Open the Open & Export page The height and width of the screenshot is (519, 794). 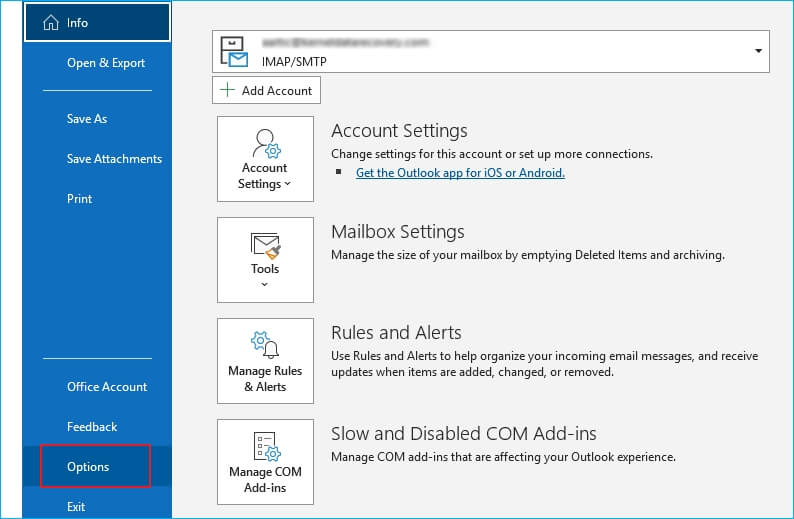tap(106, 63)
